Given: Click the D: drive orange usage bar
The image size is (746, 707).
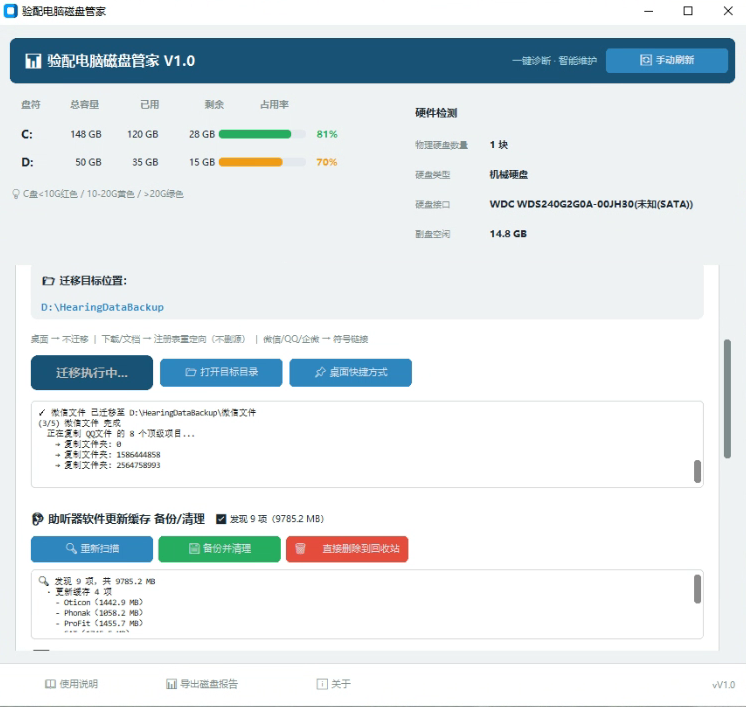Looking at the screenshot, I should [x=250, y=162].
